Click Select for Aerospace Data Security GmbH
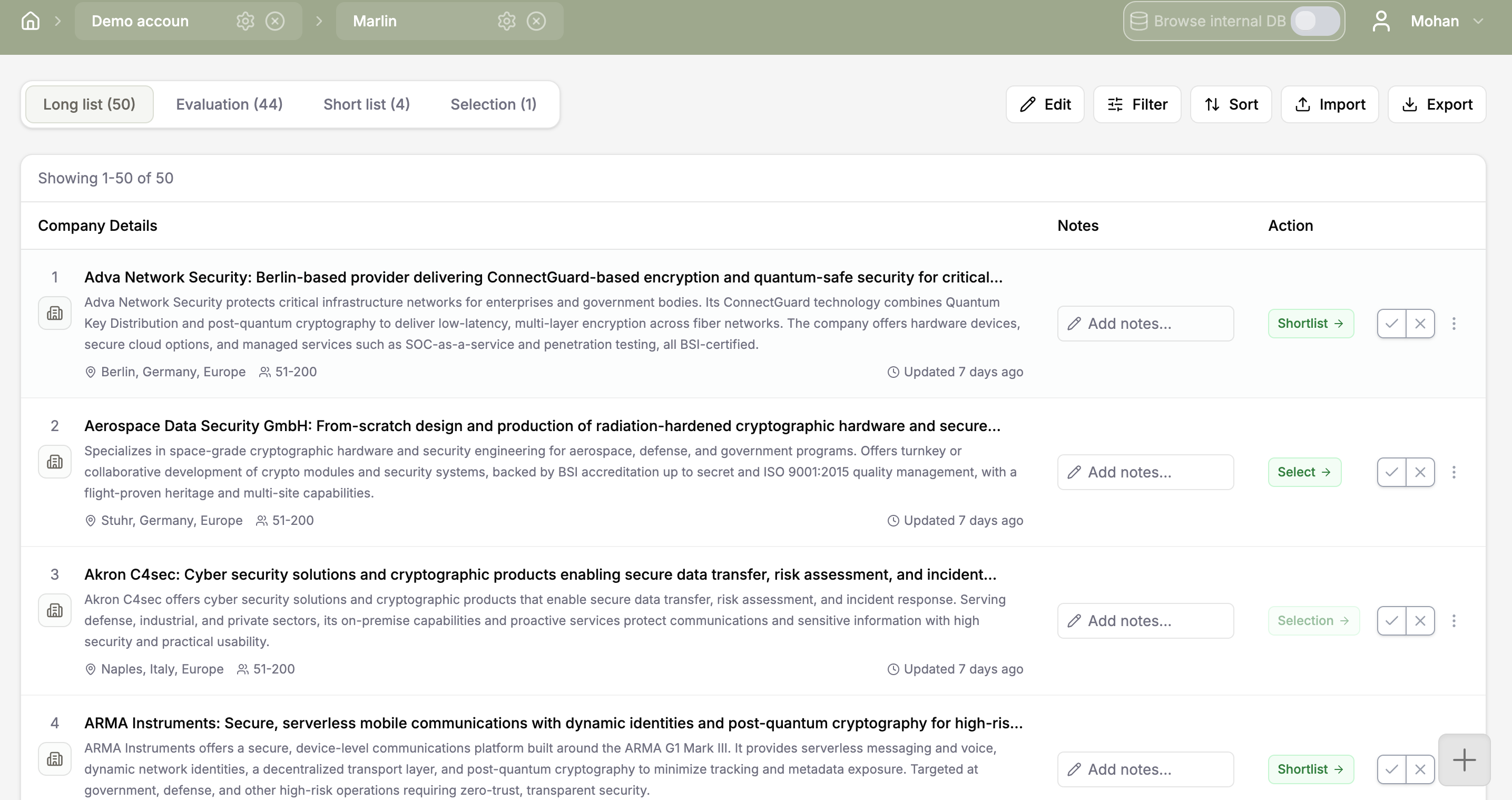Viewport: 1512px width, 800px height. [x=1304, y=472]
